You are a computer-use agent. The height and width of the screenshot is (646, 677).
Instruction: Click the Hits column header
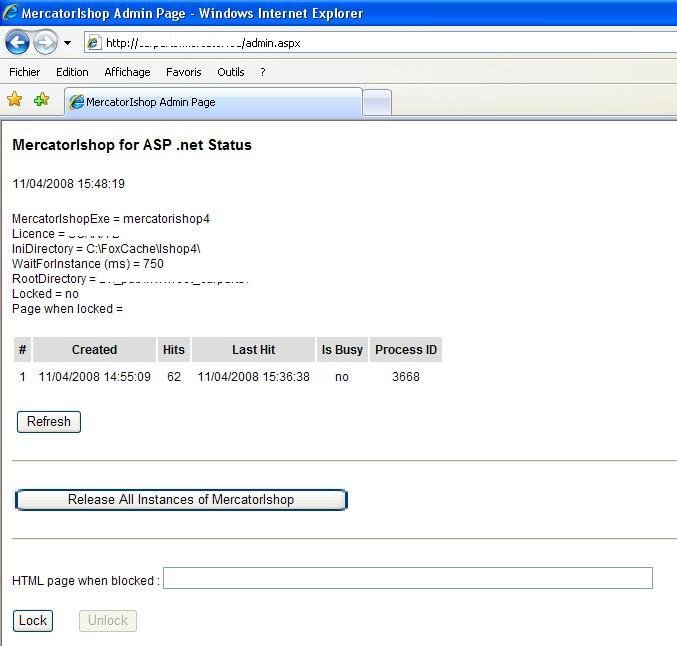[174, 349]
